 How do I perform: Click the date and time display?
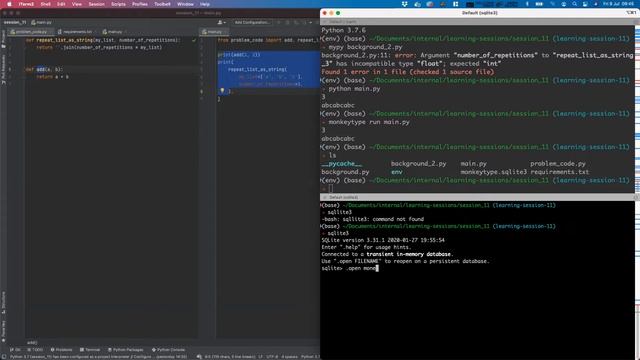coord(618,4)
